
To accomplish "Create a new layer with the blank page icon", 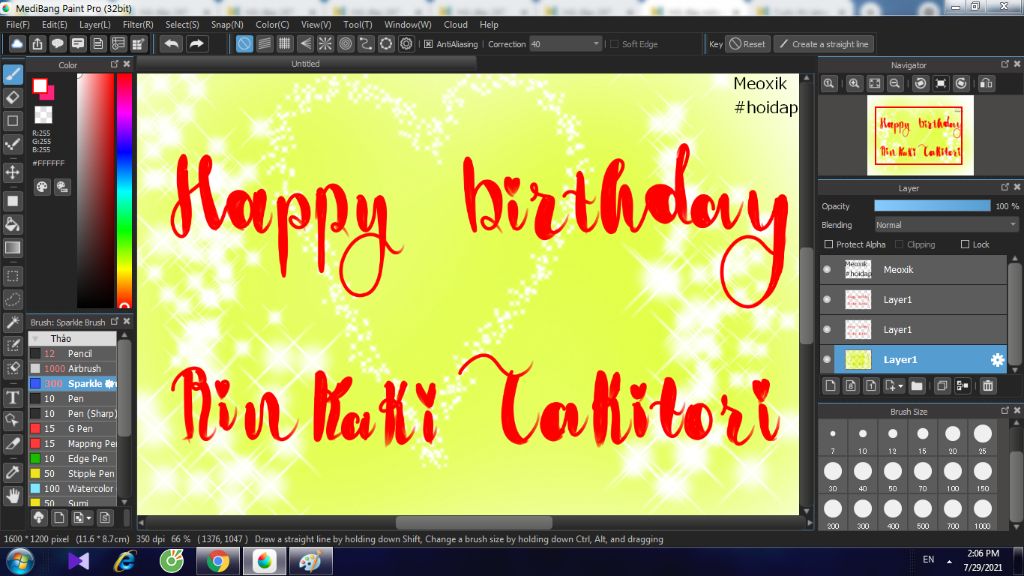I will click(830, 386).
